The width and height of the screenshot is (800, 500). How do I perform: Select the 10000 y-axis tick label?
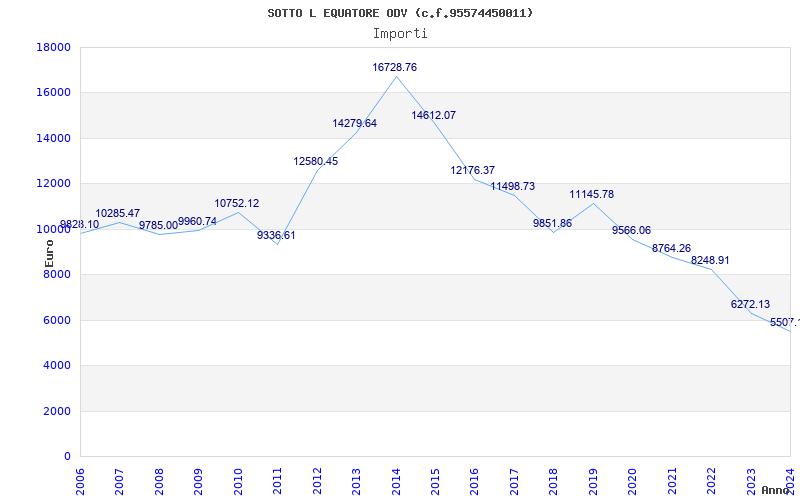coord(53,229)
